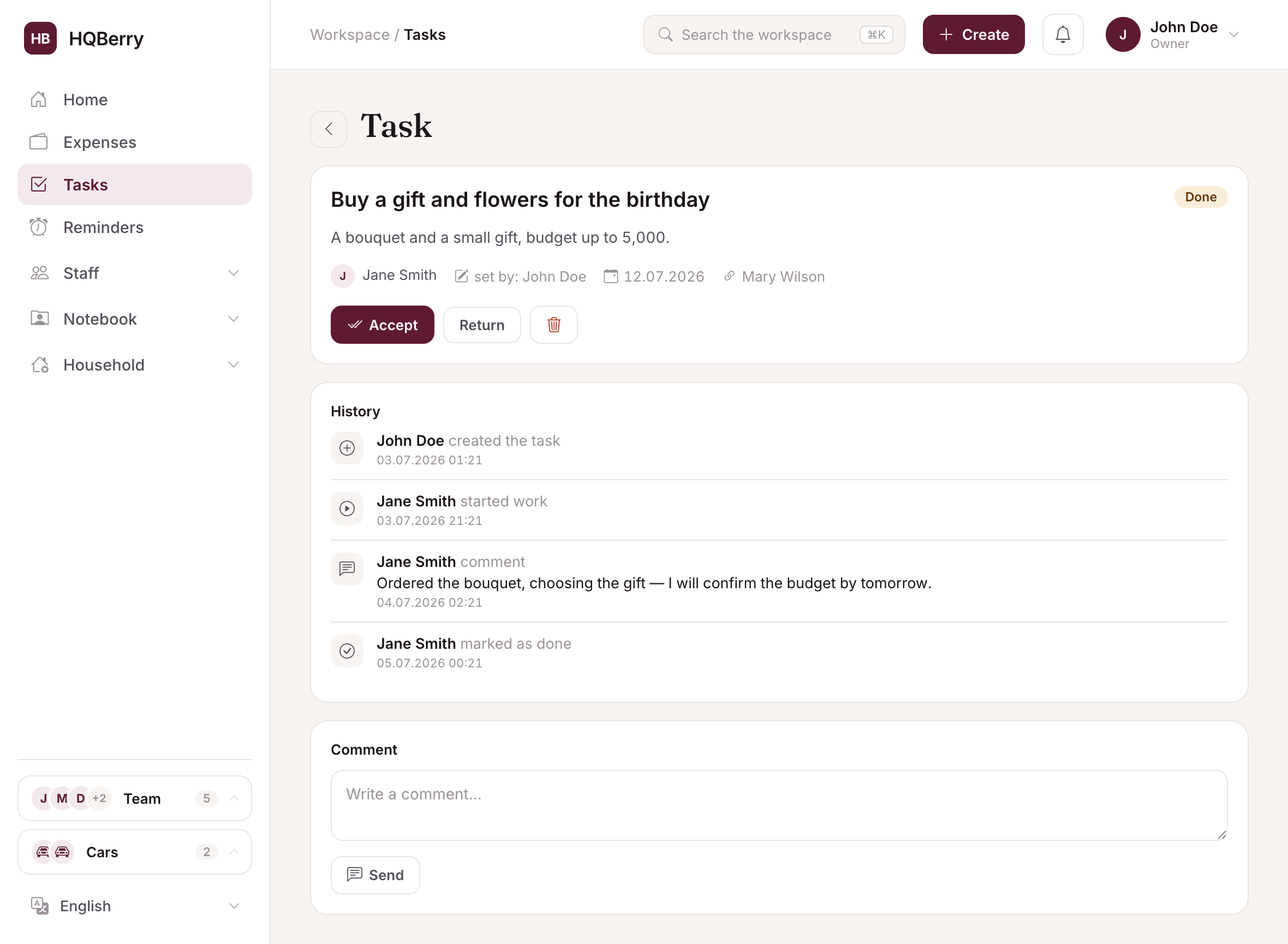Click the +2 team members badge
The height and width of the screenshot is (944, 1288).
(99, 798)
